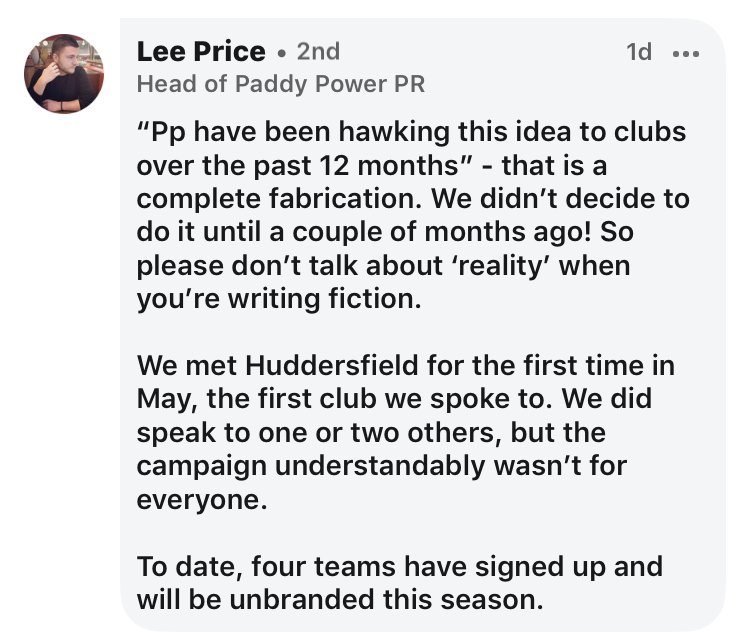
Task: Click the 'Head of Paddy Power PR' headline
Action: [280, 85]
